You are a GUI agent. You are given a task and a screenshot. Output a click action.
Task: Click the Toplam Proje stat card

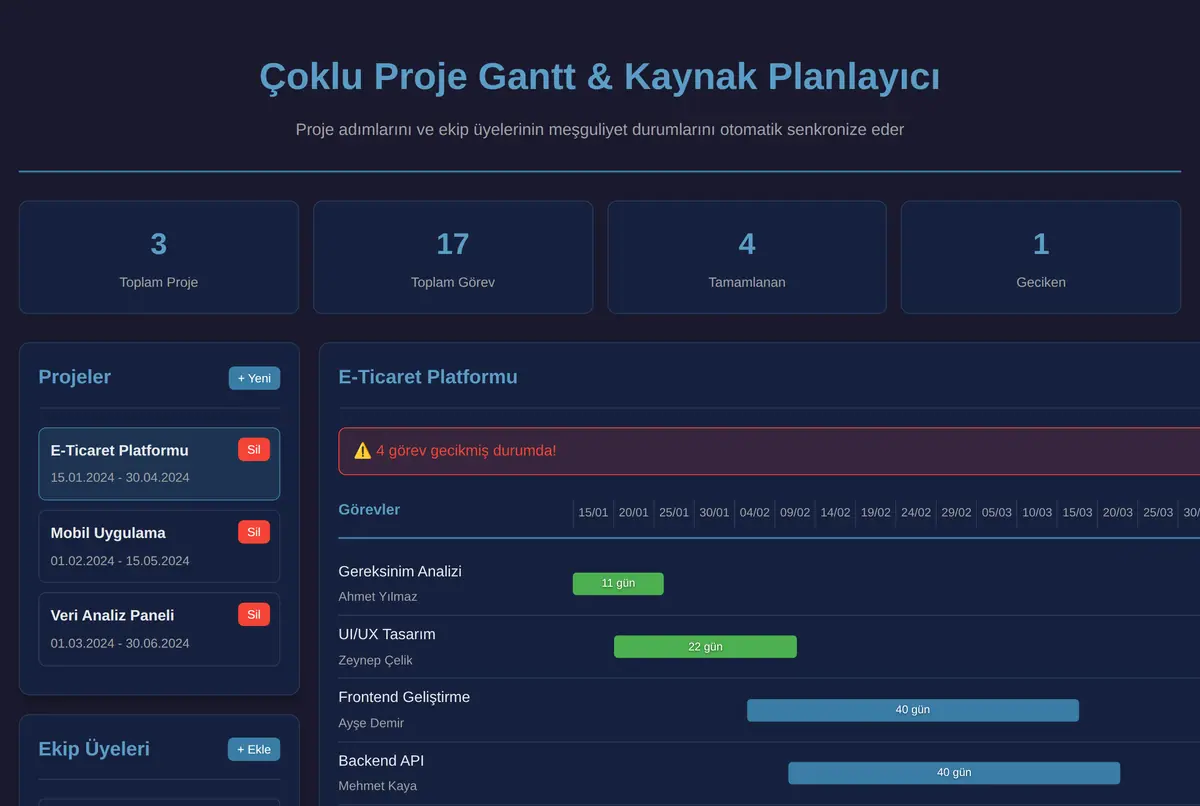click(159, 257)
